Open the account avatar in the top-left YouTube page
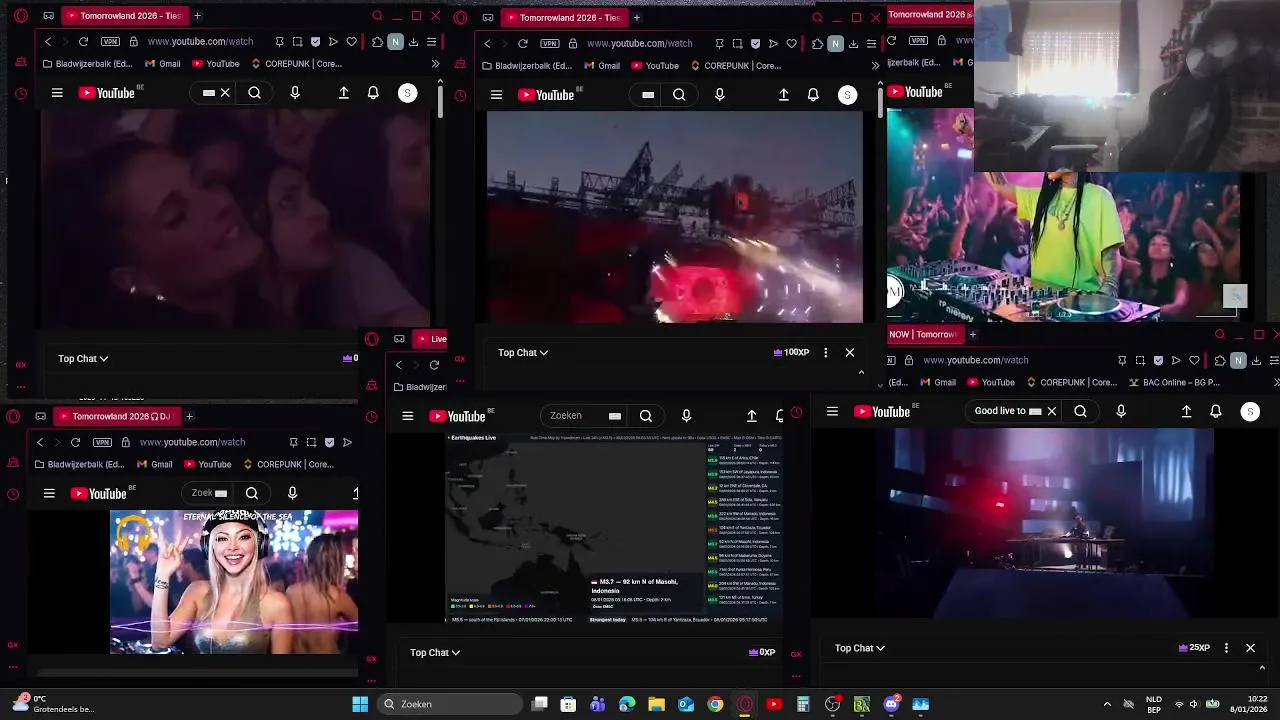Screen dimensions: 1280x720 pos(407,93)
